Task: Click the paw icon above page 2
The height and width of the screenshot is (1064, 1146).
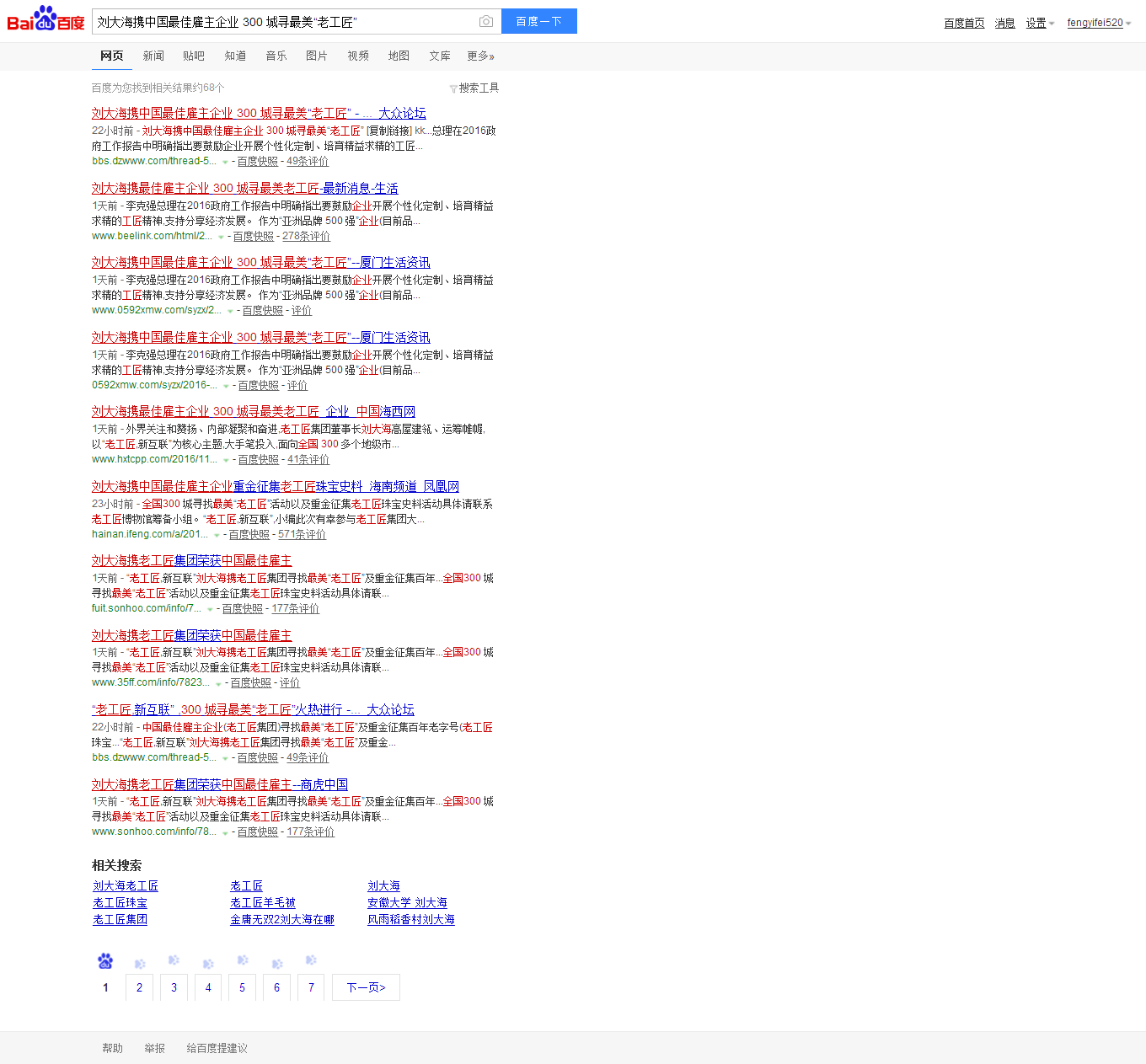Action: (140, 963)
